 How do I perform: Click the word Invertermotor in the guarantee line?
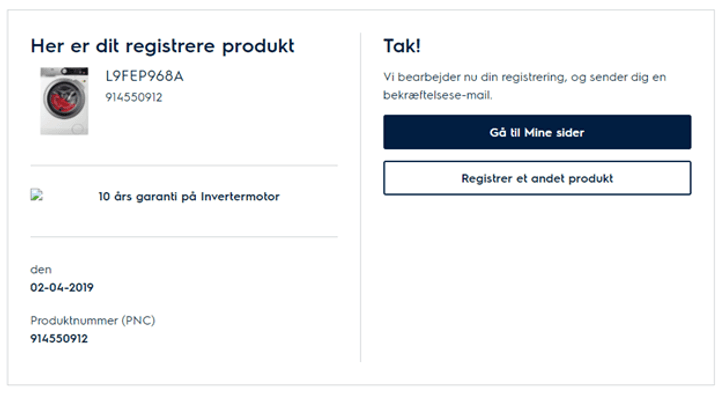click(x=240, y=196)
